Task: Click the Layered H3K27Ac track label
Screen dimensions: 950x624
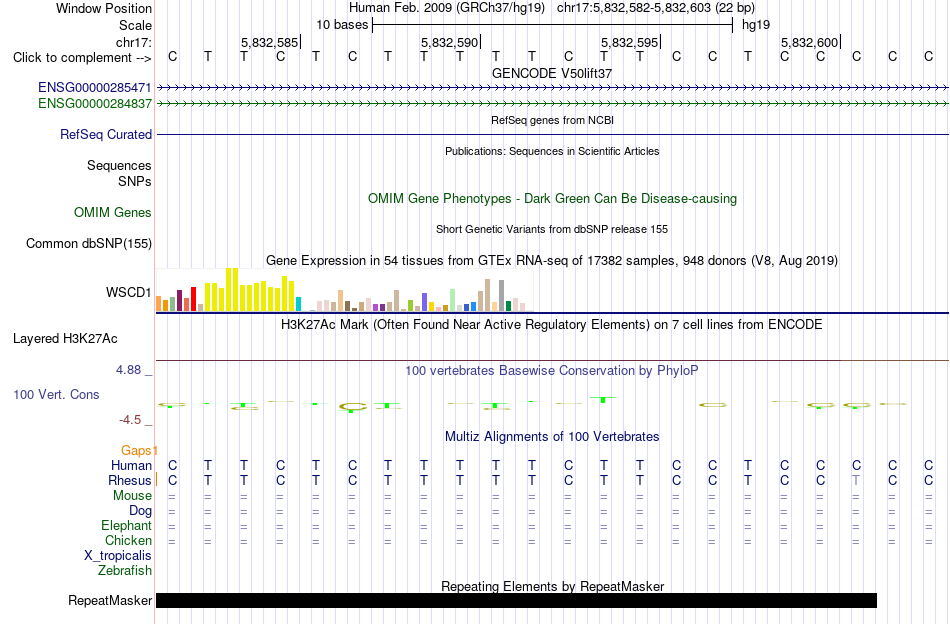Action: tap(65, 339)
